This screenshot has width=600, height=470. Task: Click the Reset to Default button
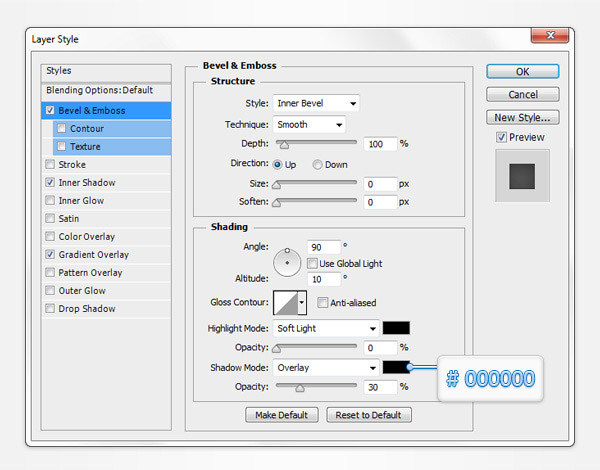click(x=369, y=415)
